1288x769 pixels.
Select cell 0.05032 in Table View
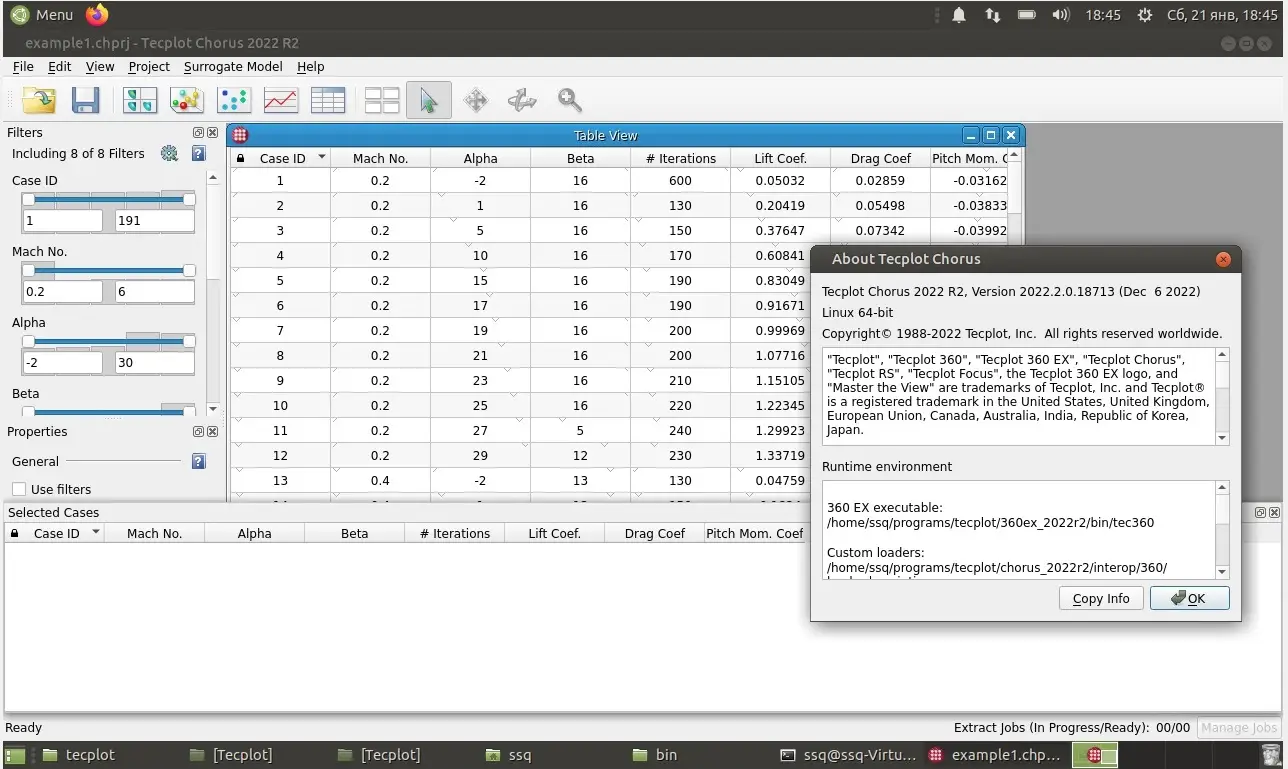[780, 181]
